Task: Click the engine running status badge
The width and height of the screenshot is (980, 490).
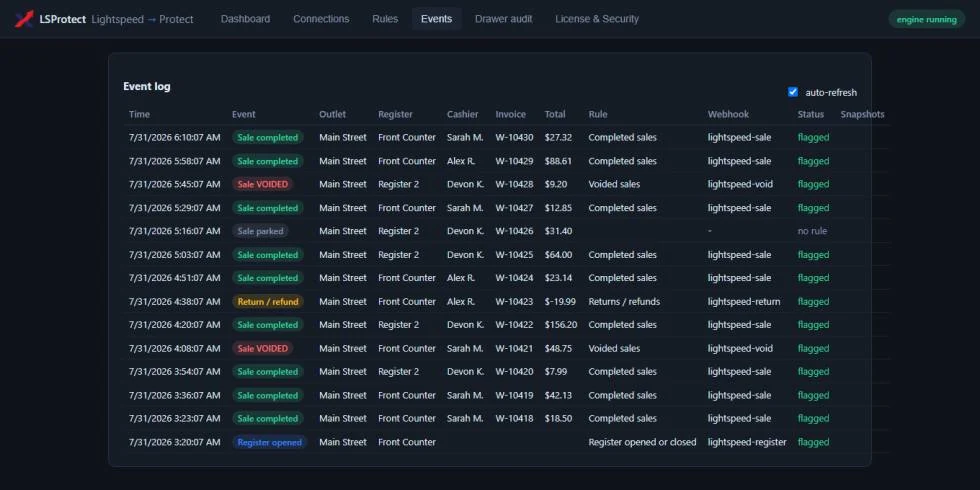Action: pyautogui.click(x=926, y=19)
